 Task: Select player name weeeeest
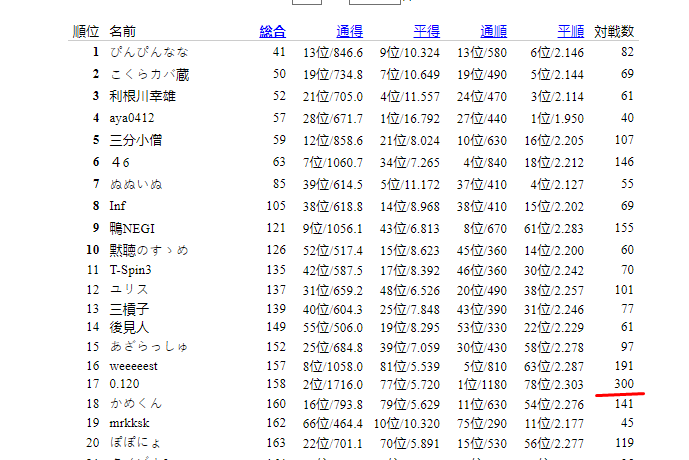[x=133, y=366]
